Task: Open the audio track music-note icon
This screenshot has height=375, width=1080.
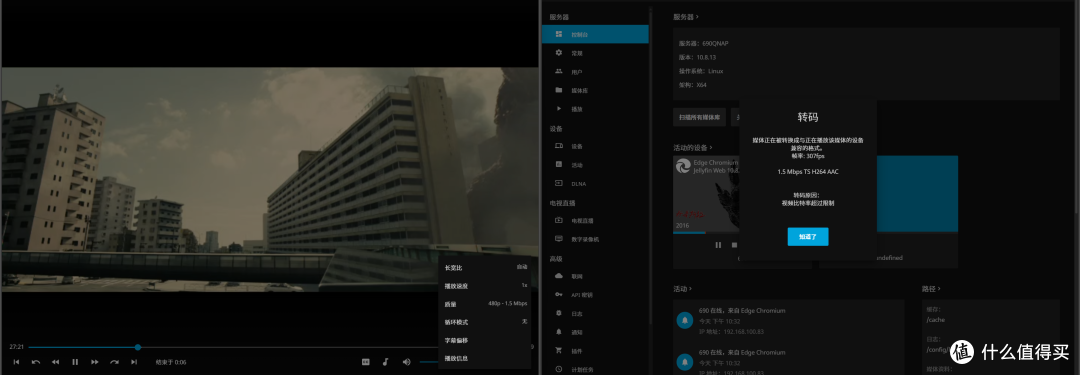Action: pos(386,362)
